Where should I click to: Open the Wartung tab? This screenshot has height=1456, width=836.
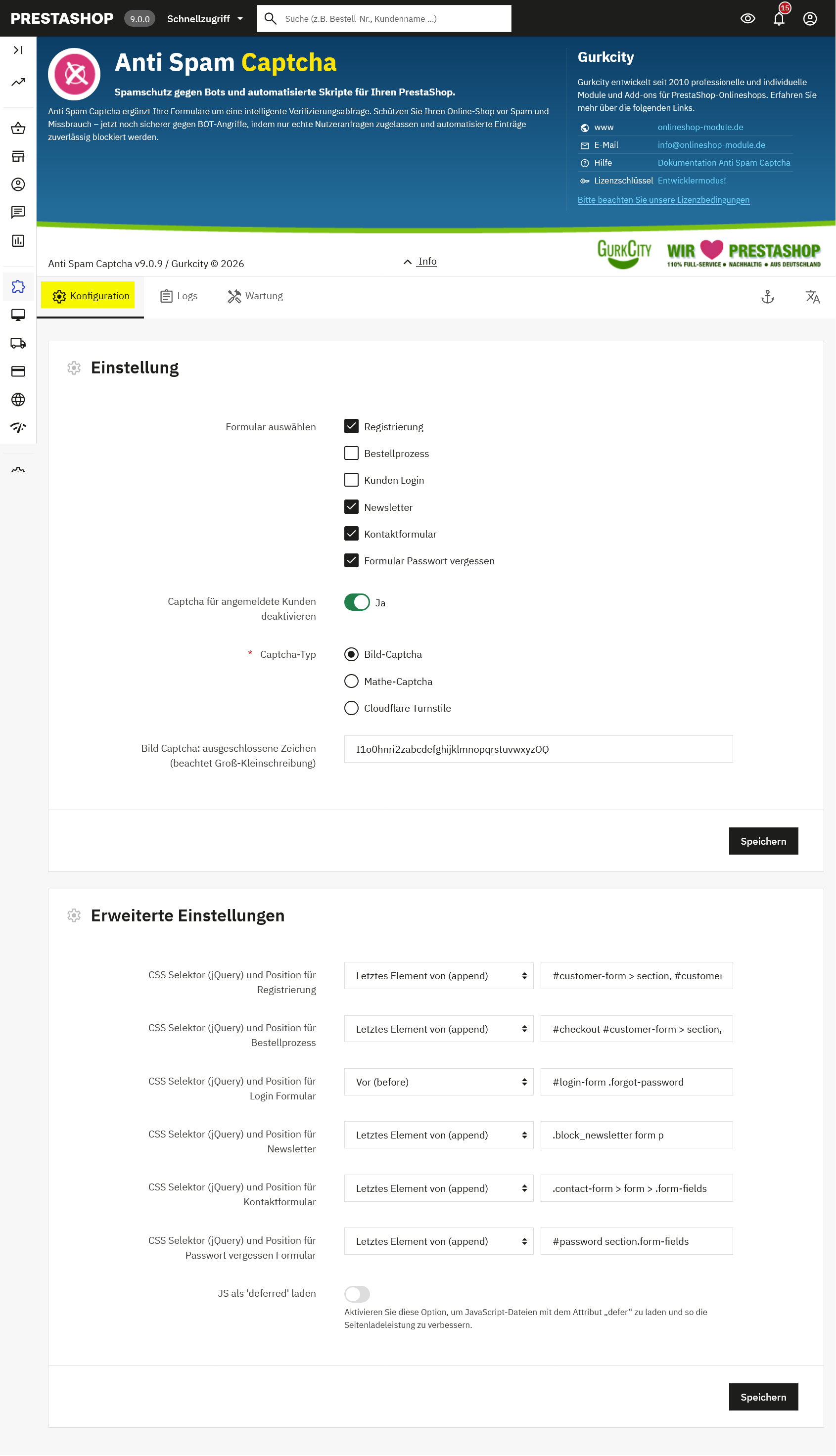[x=256, y=296]
